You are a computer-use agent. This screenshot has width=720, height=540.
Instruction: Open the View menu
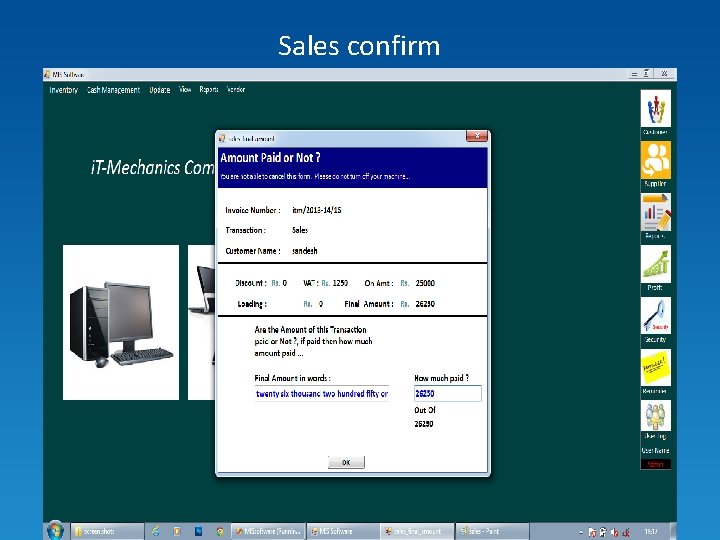pyautogui.click(x=185, y=90)
